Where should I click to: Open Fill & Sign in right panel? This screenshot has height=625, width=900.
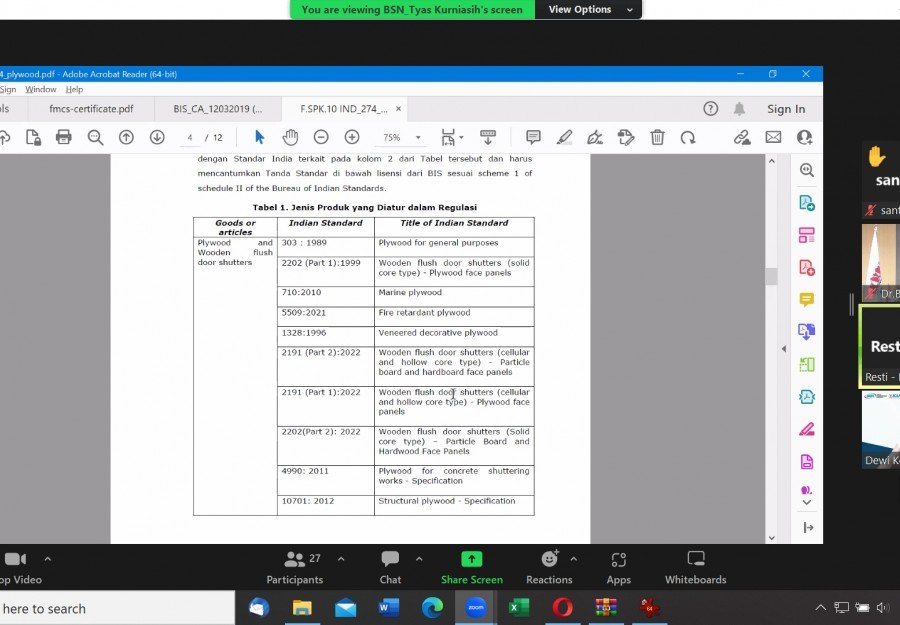(806, 429)
